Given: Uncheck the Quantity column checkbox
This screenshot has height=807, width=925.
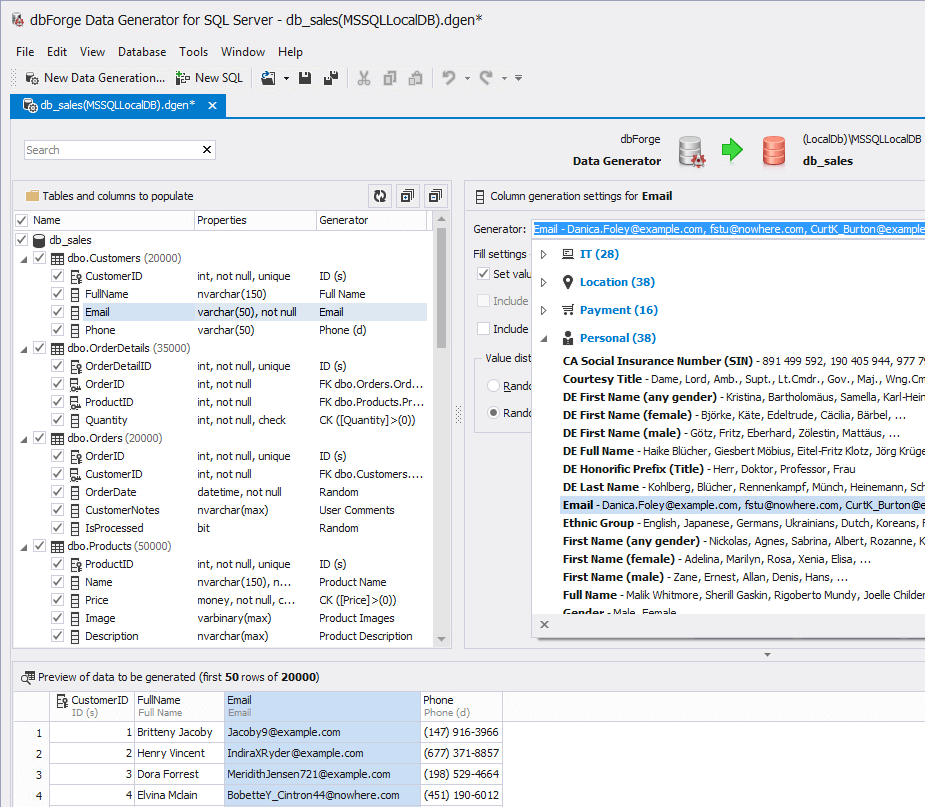Looking at the screenshot, I should coord(57,420).
